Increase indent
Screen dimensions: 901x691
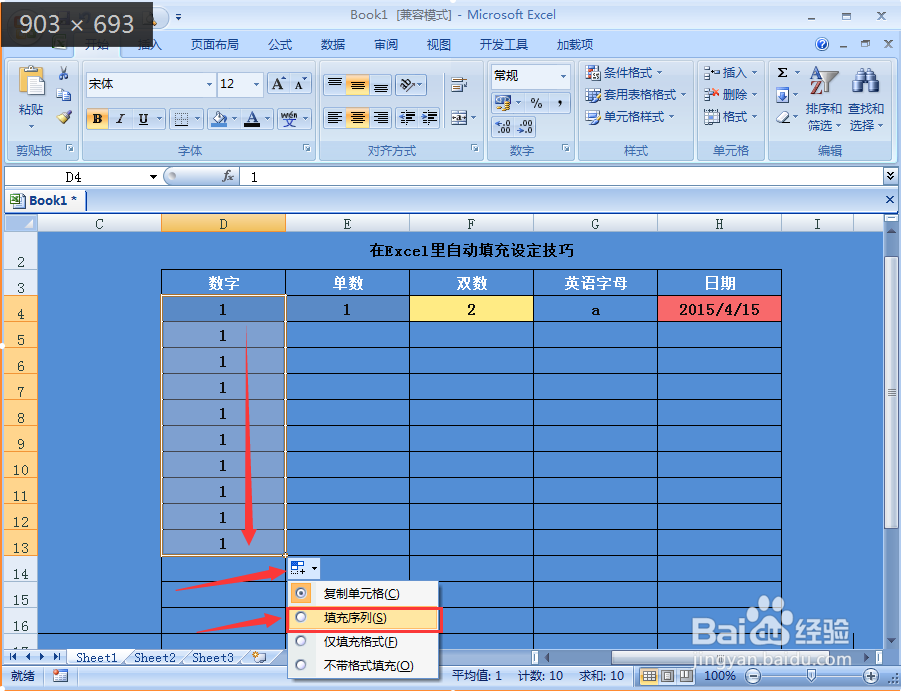429,118
